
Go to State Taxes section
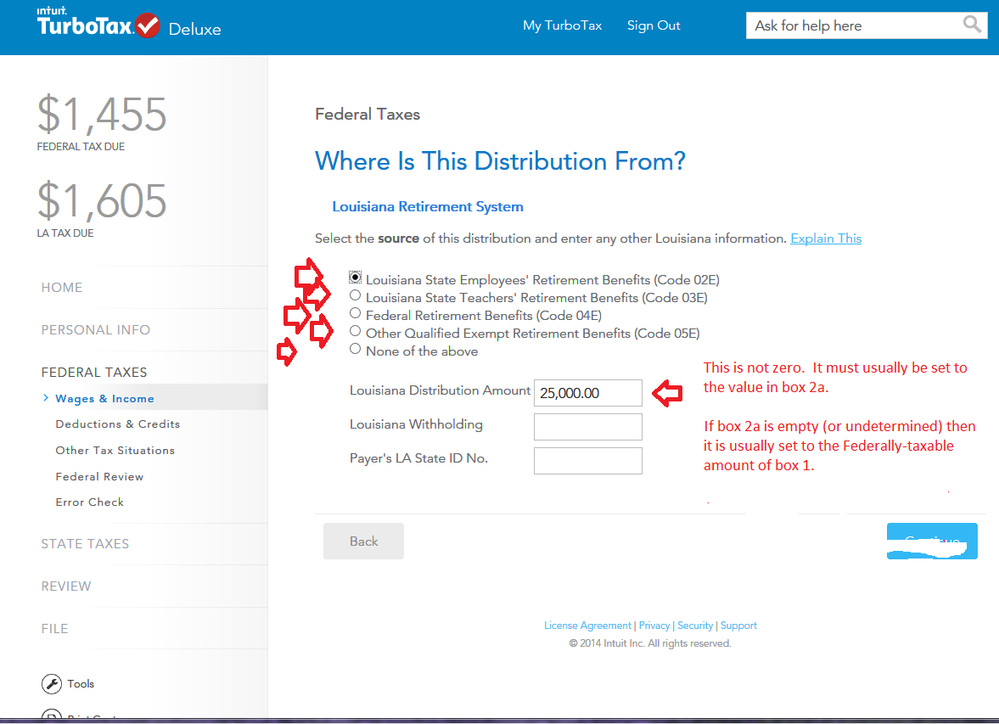pos(85,544)
